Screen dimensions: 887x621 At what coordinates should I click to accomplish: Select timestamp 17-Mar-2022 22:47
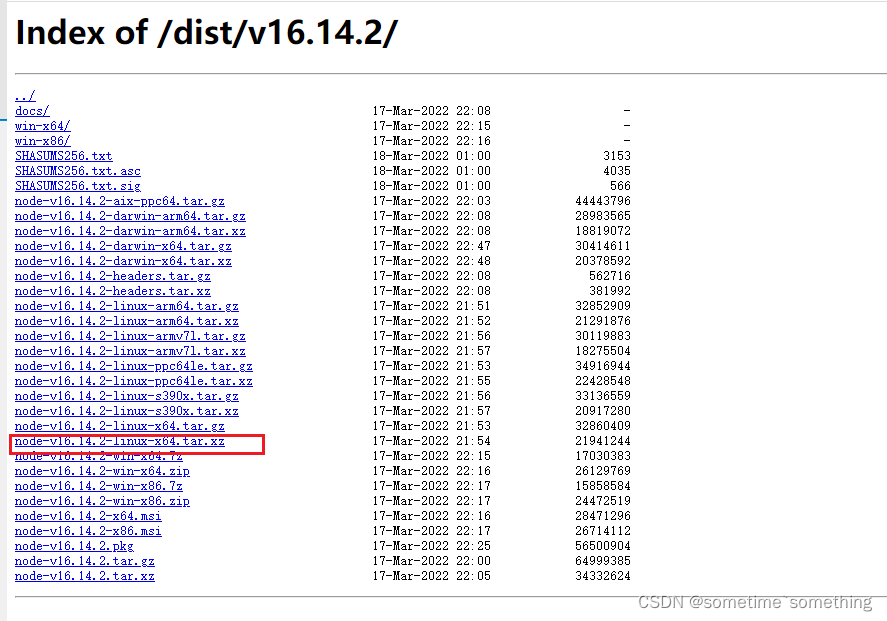click(432, 246)
